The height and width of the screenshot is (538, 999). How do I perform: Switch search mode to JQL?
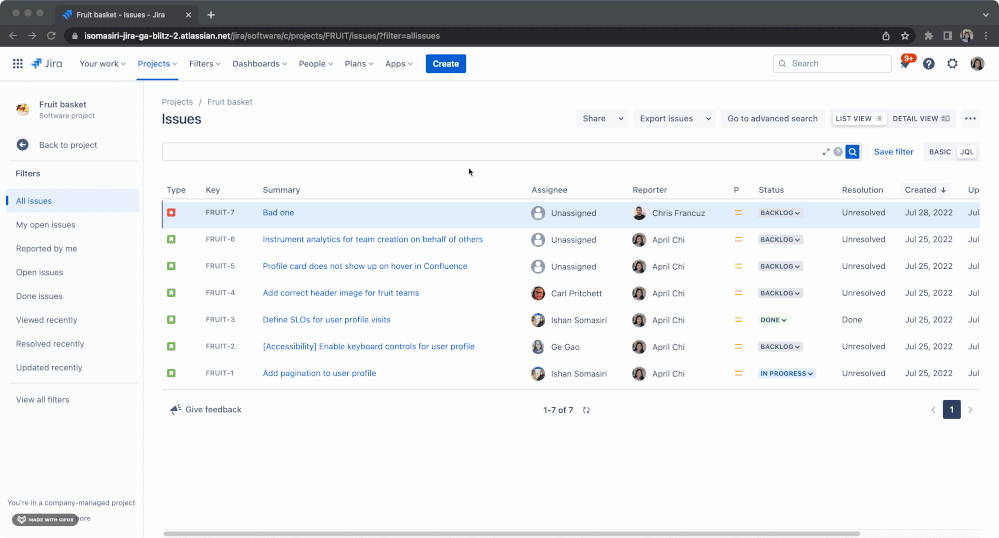967,152
